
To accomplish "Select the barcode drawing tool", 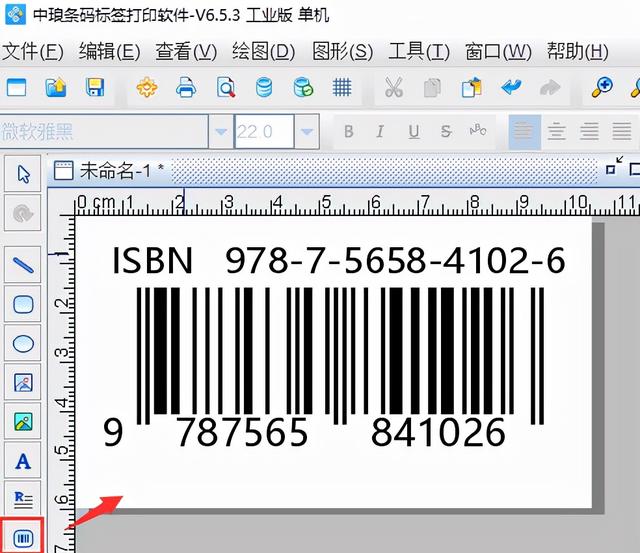I will point(23,537).
